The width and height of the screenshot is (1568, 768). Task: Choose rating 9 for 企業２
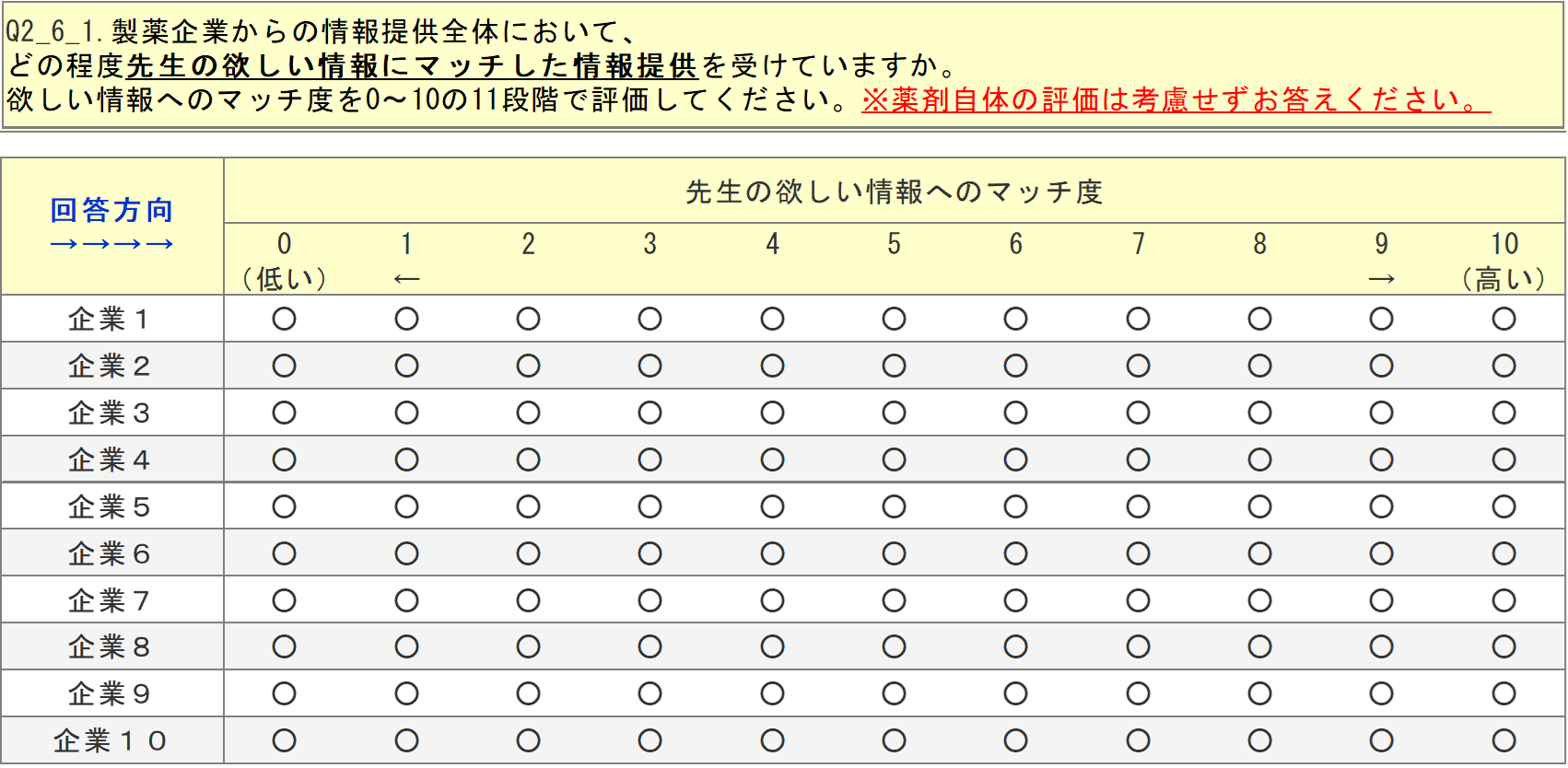(x=1381, y=367)
